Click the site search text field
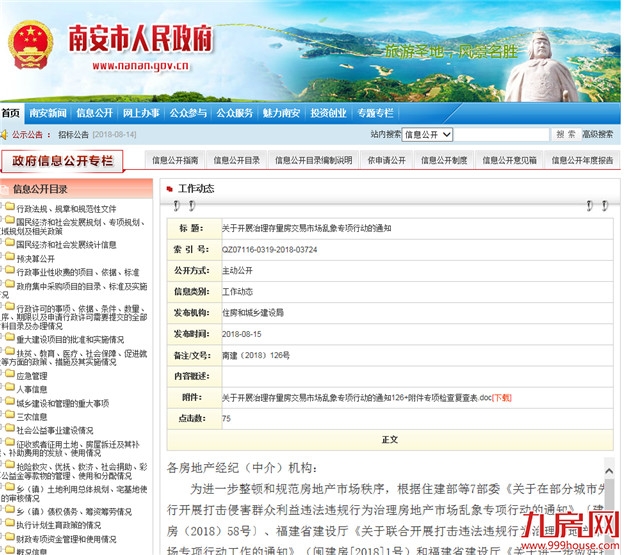 501,135
